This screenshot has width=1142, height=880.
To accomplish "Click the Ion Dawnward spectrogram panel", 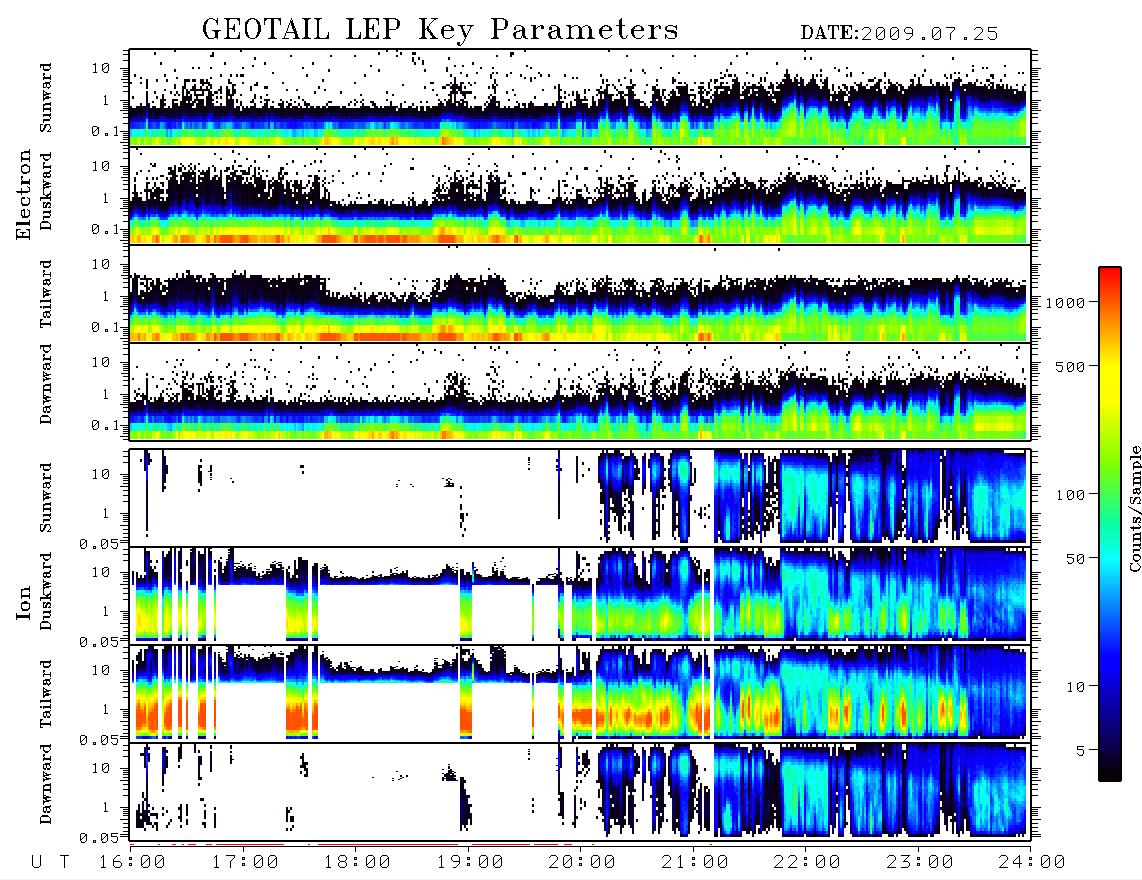I will [x=580, y=791].
